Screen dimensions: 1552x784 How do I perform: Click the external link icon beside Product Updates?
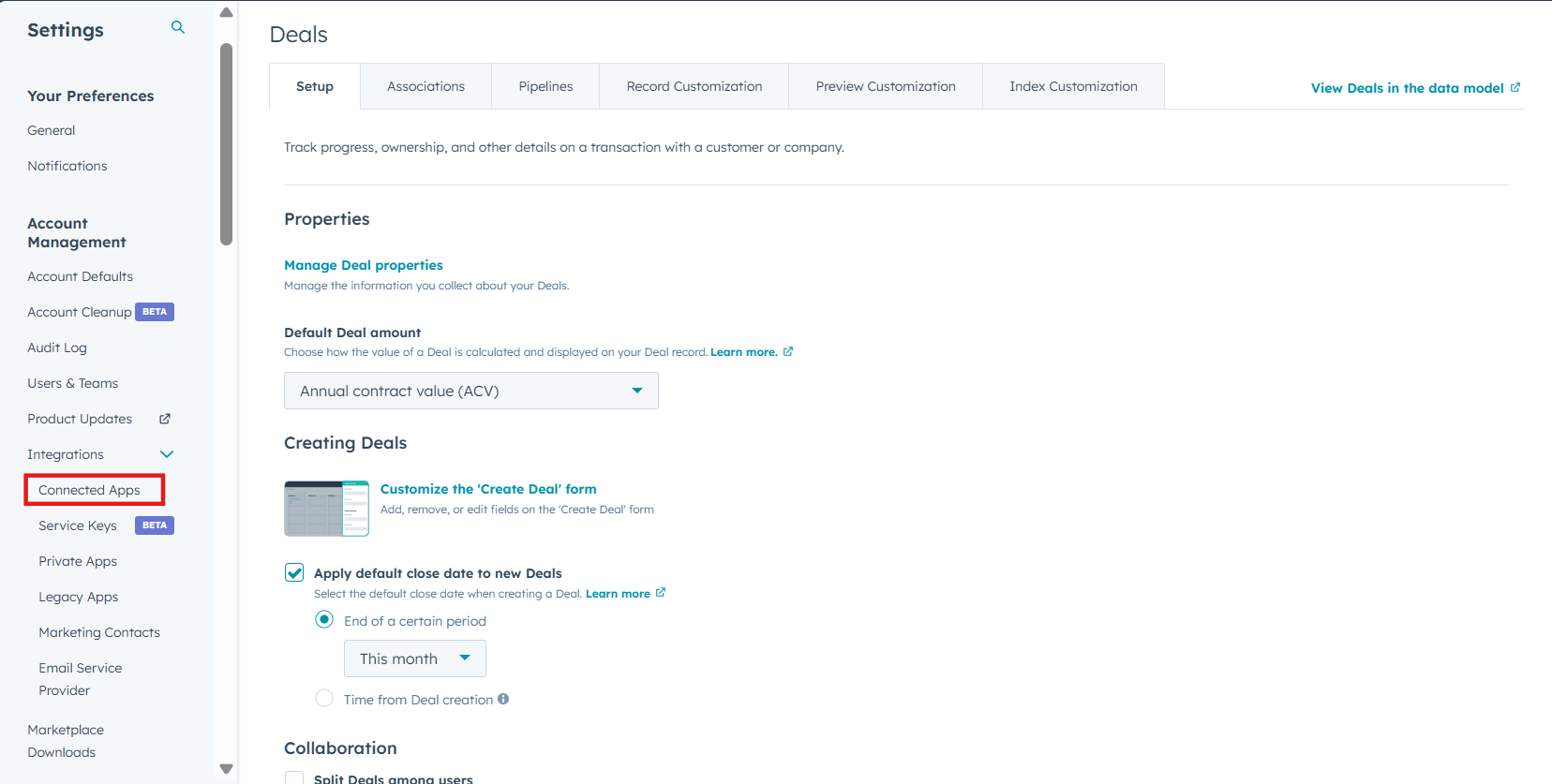pos(165,419)
